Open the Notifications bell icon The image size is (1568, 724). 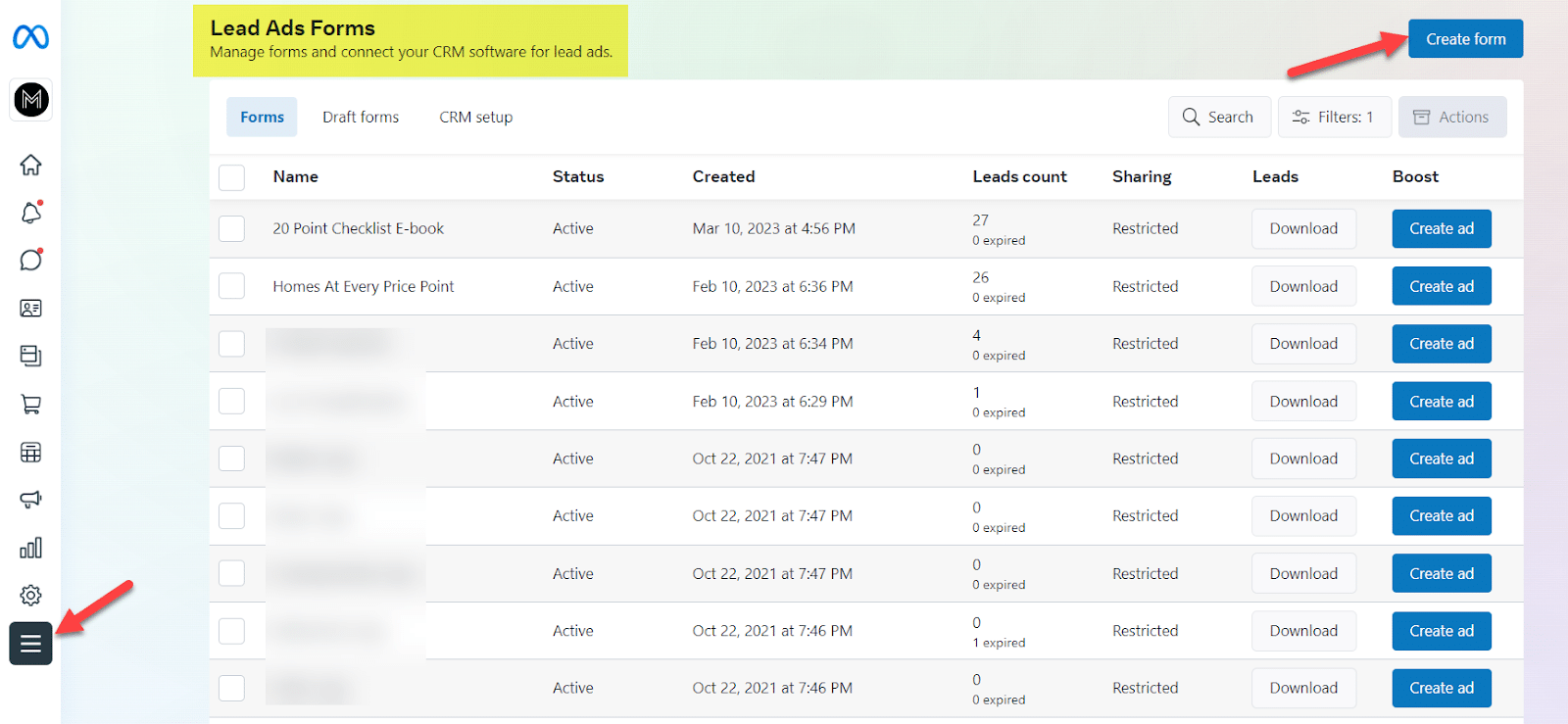30,213
